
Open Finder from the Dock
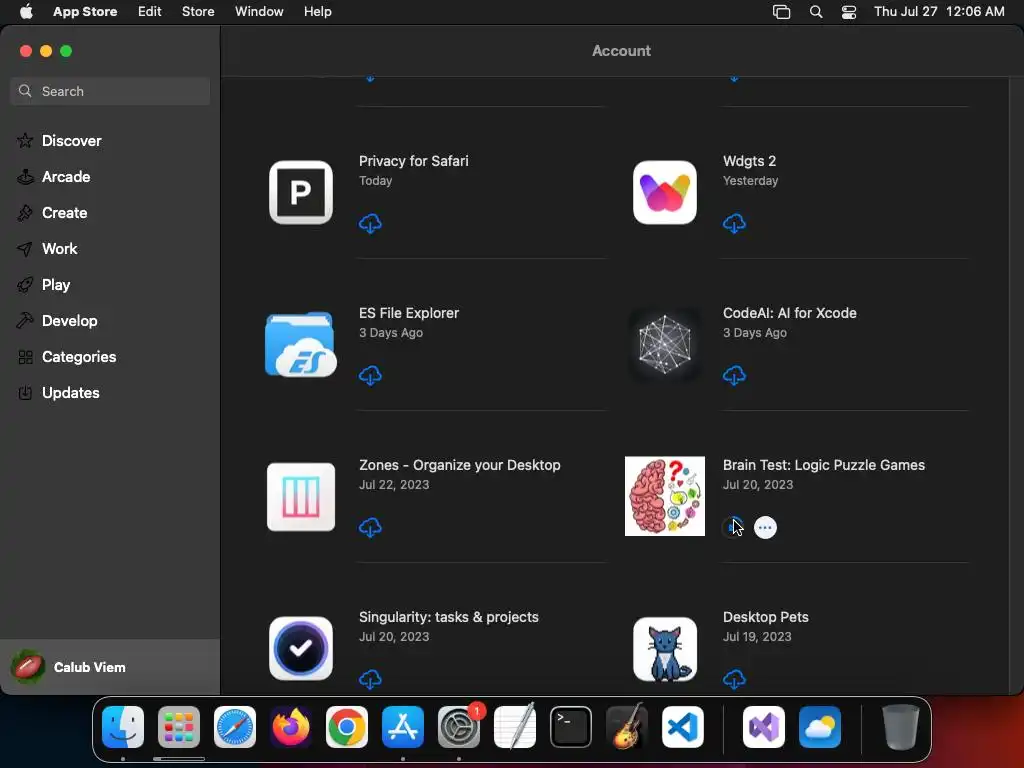(x=123, y=726)
